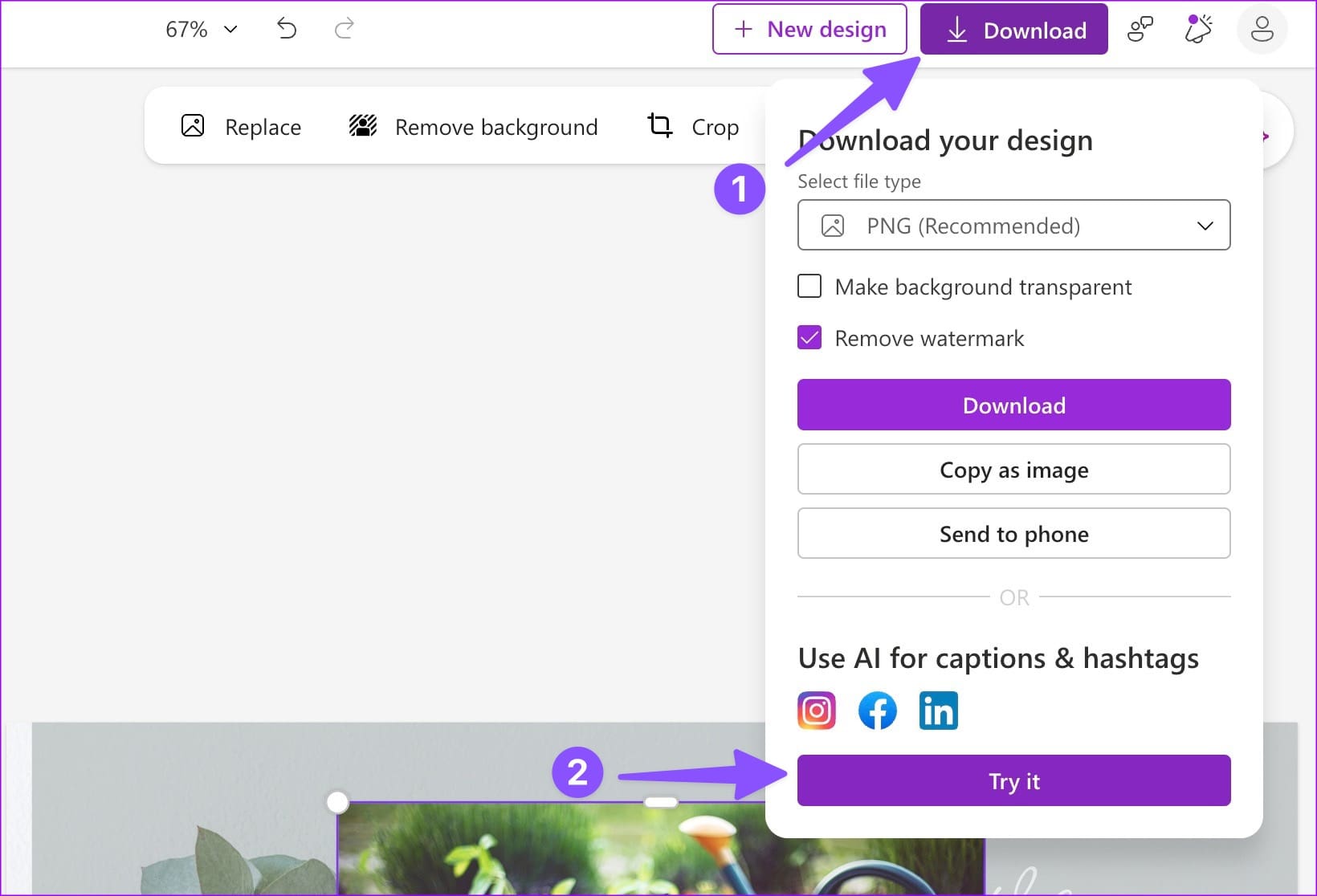
Task: Click the Redo arrow icon
Action: tap(345, 29)
